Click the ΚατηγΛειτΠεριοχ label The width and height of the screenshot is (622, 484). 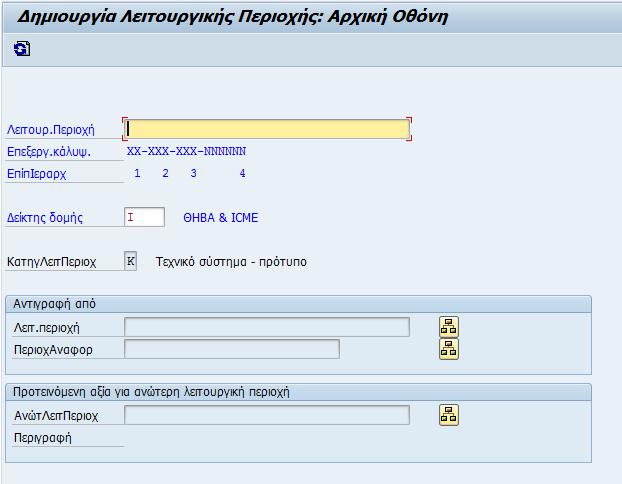tap(52, 262)
